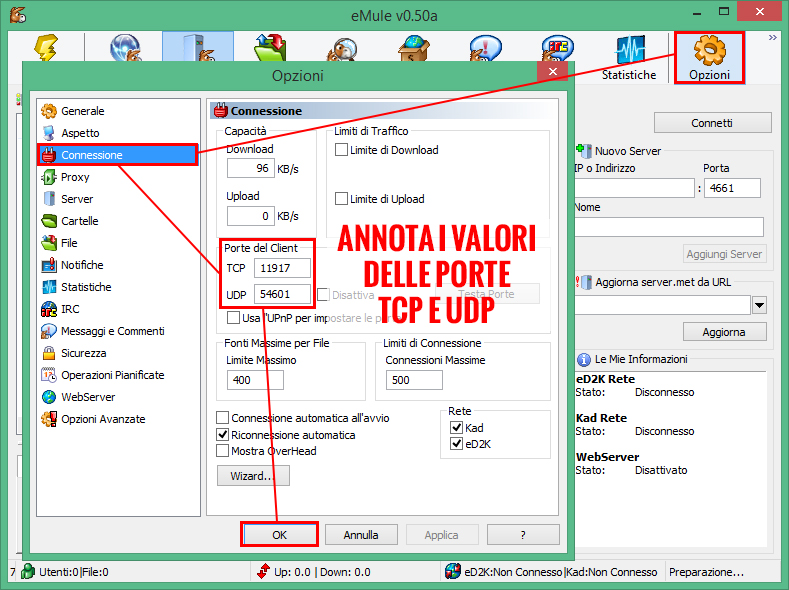Open the Statistiche toolbar button
789x590 pixels.
click(629, 58)
